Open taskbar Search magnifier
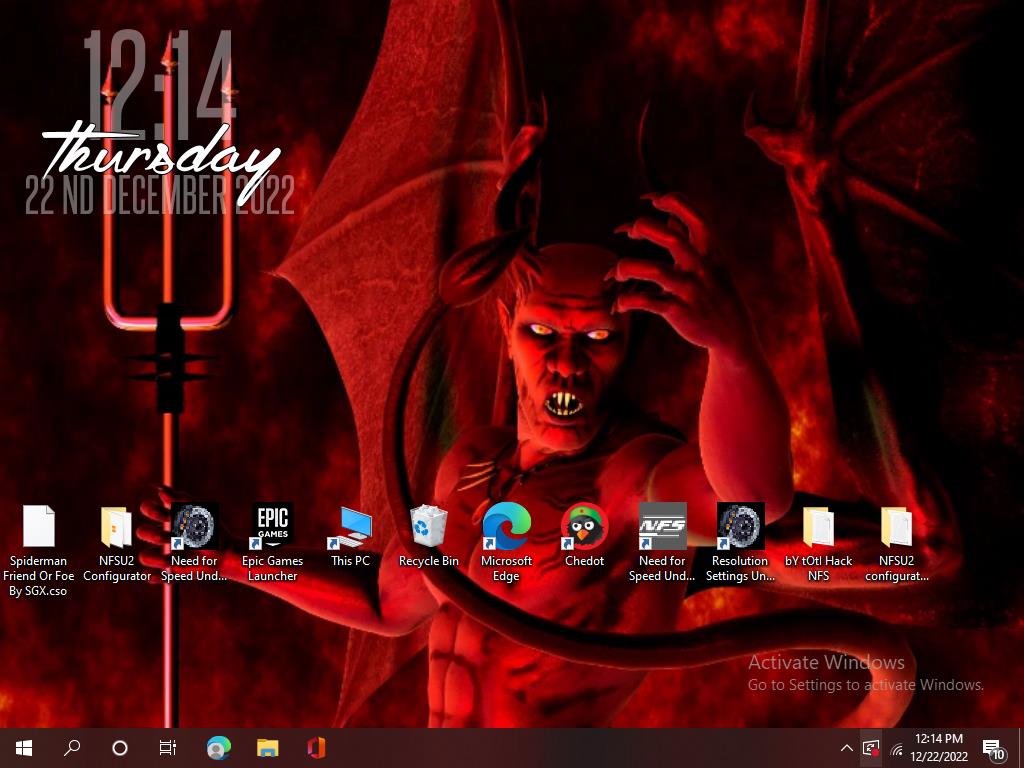 [x=72, y=748]
